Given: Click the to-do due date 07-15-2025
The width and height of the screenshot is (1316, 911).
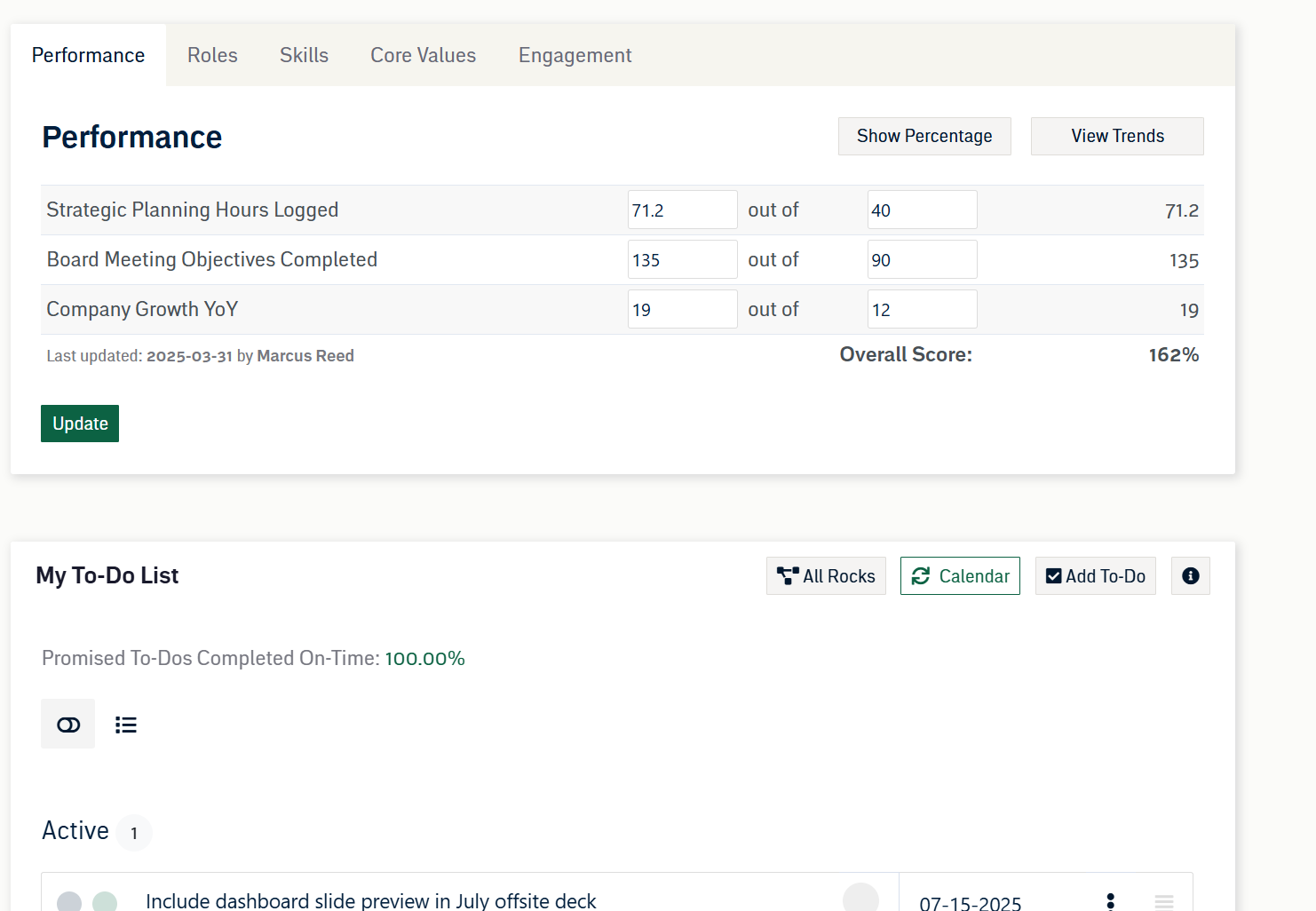Looking at the screenshot, I should pos(971,902).
